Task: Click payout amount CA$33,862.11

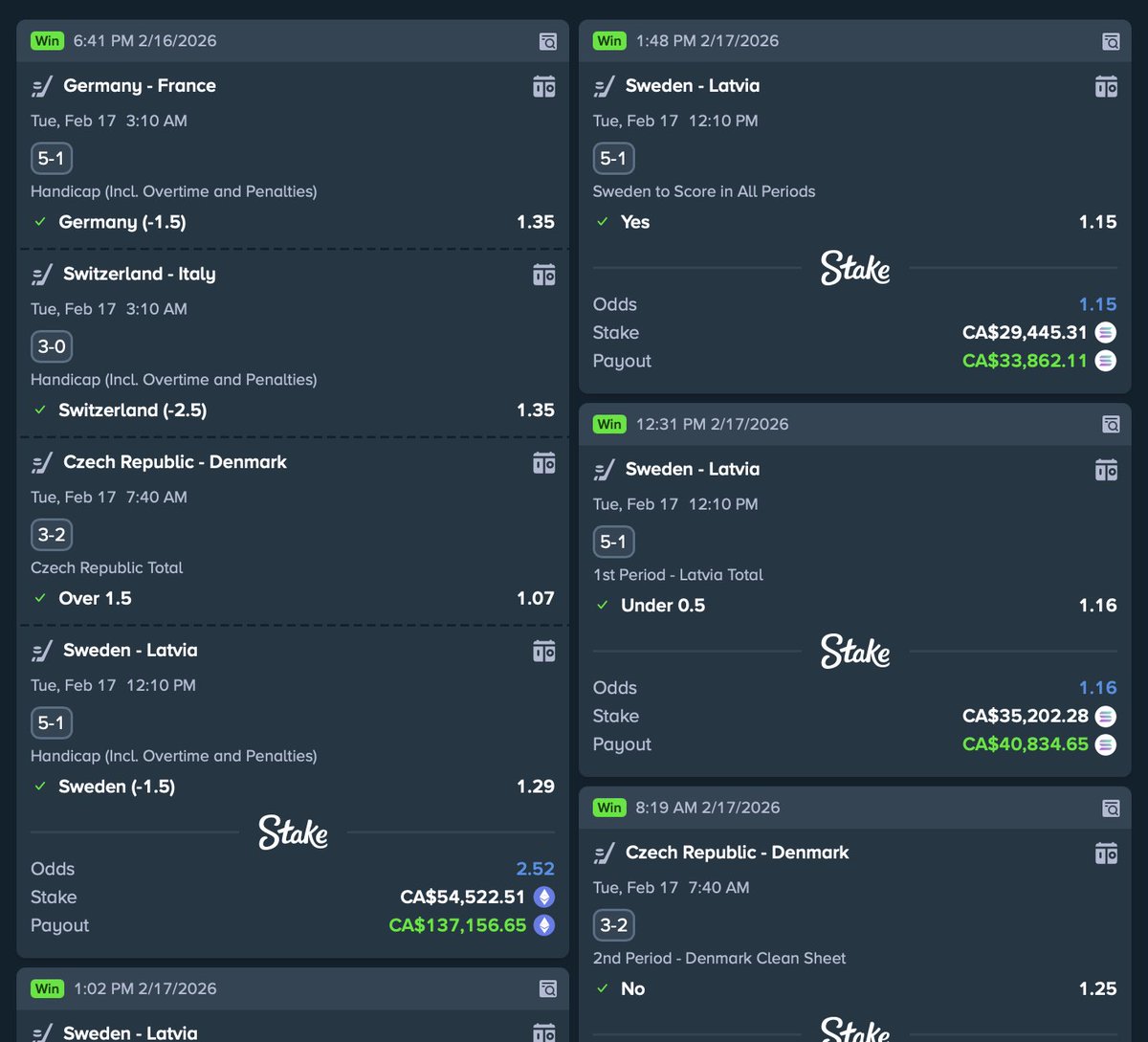Action: pos(1026,361)
